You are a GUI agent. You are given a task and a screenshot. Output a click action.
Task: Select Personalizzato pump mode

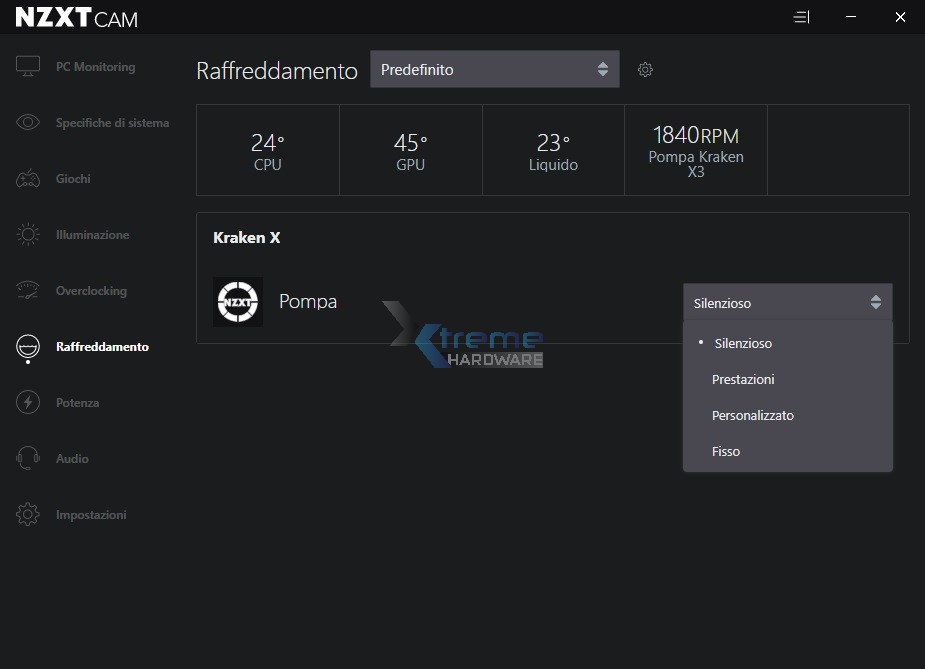[752, 415]
